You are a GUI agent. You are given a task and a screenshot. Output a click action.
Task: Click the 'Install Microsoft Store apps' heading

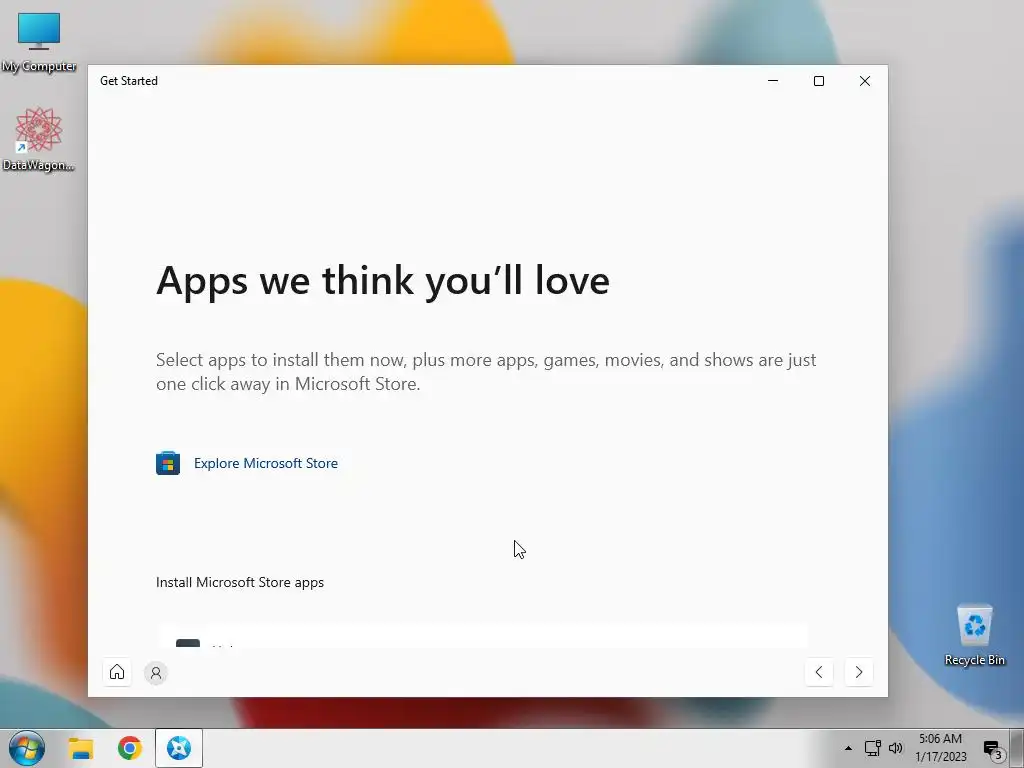[x=240, y=583]
